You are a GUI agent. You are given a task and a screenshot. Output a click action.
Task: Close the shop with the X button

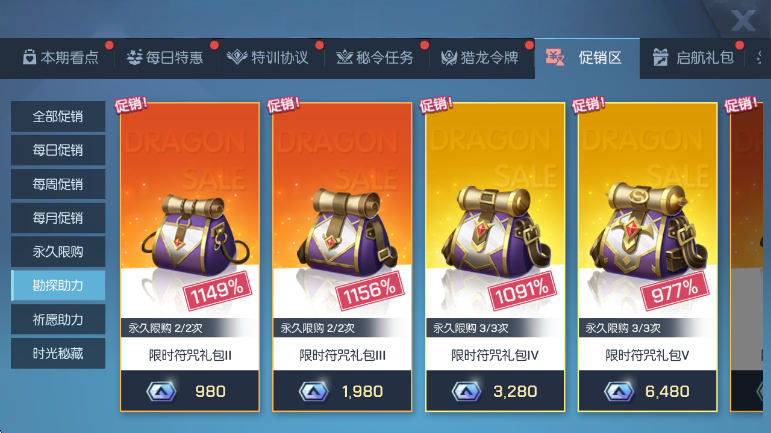coord(742,20)
